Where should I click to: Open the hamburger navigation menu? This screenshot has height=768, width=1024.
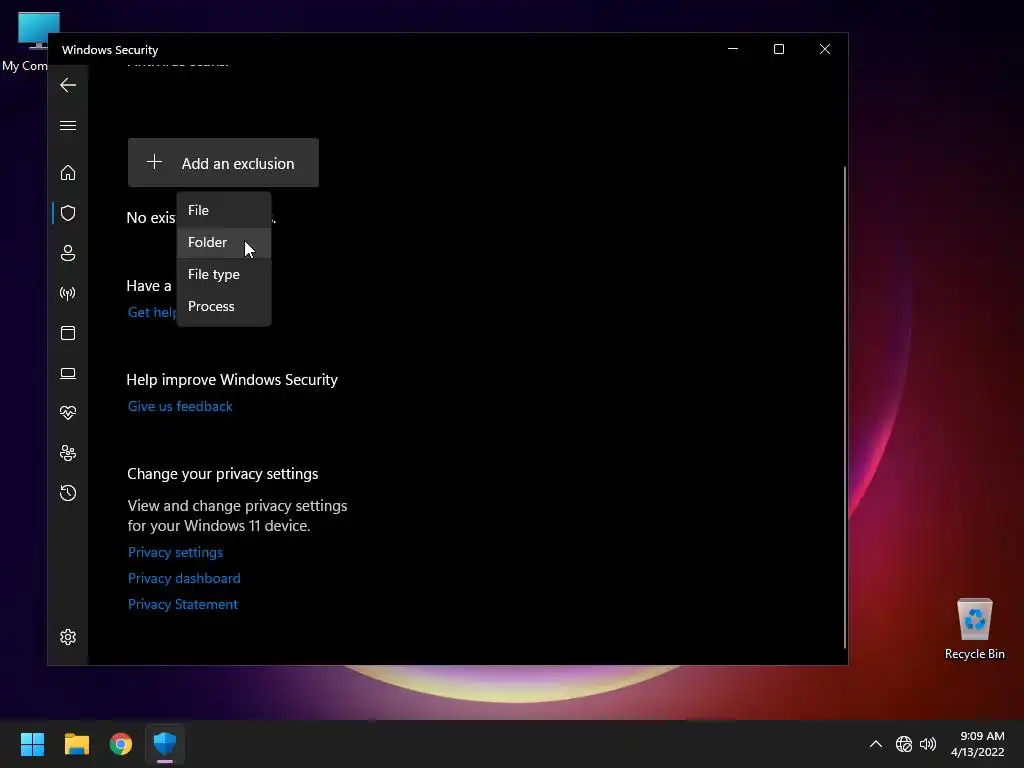click(x=68, y=125)
